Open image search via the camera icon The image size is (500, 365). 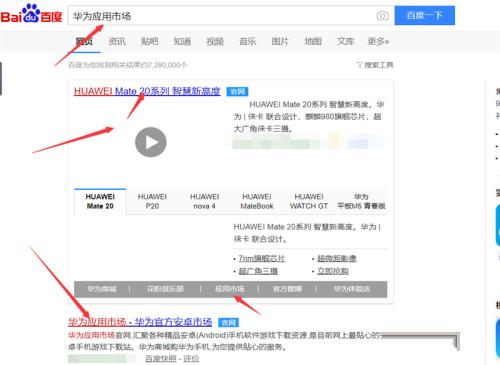coord(382,15)
